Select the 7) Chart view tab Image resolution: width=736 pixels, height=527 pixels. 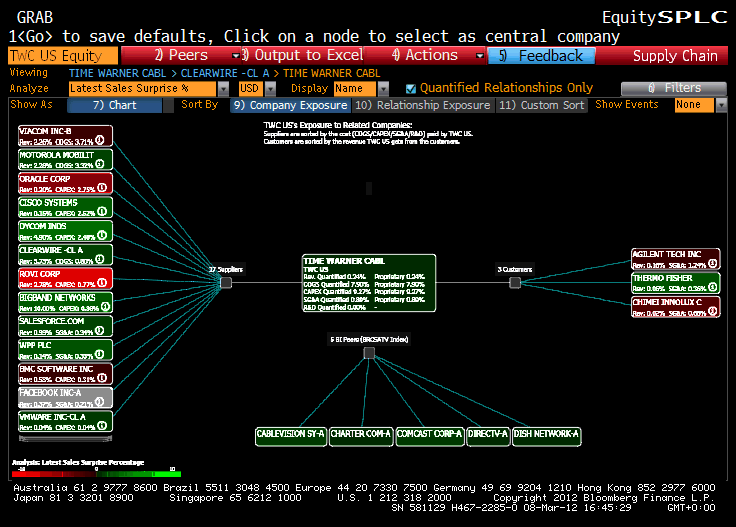point(115,106)
